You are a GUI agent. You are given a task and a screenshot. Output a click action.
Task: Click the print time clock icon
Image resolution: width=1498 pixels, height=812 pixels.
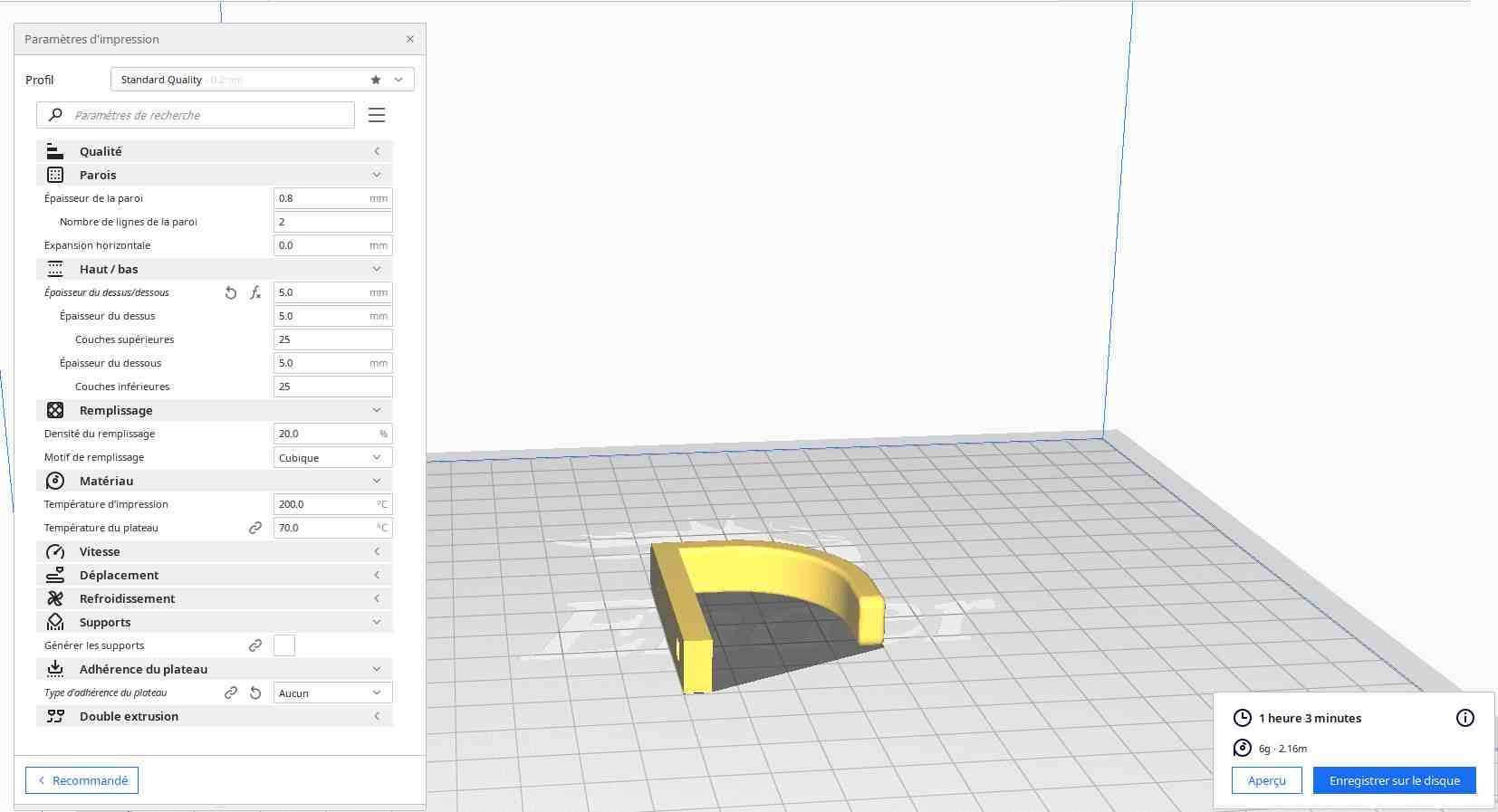click(1243, 718)
